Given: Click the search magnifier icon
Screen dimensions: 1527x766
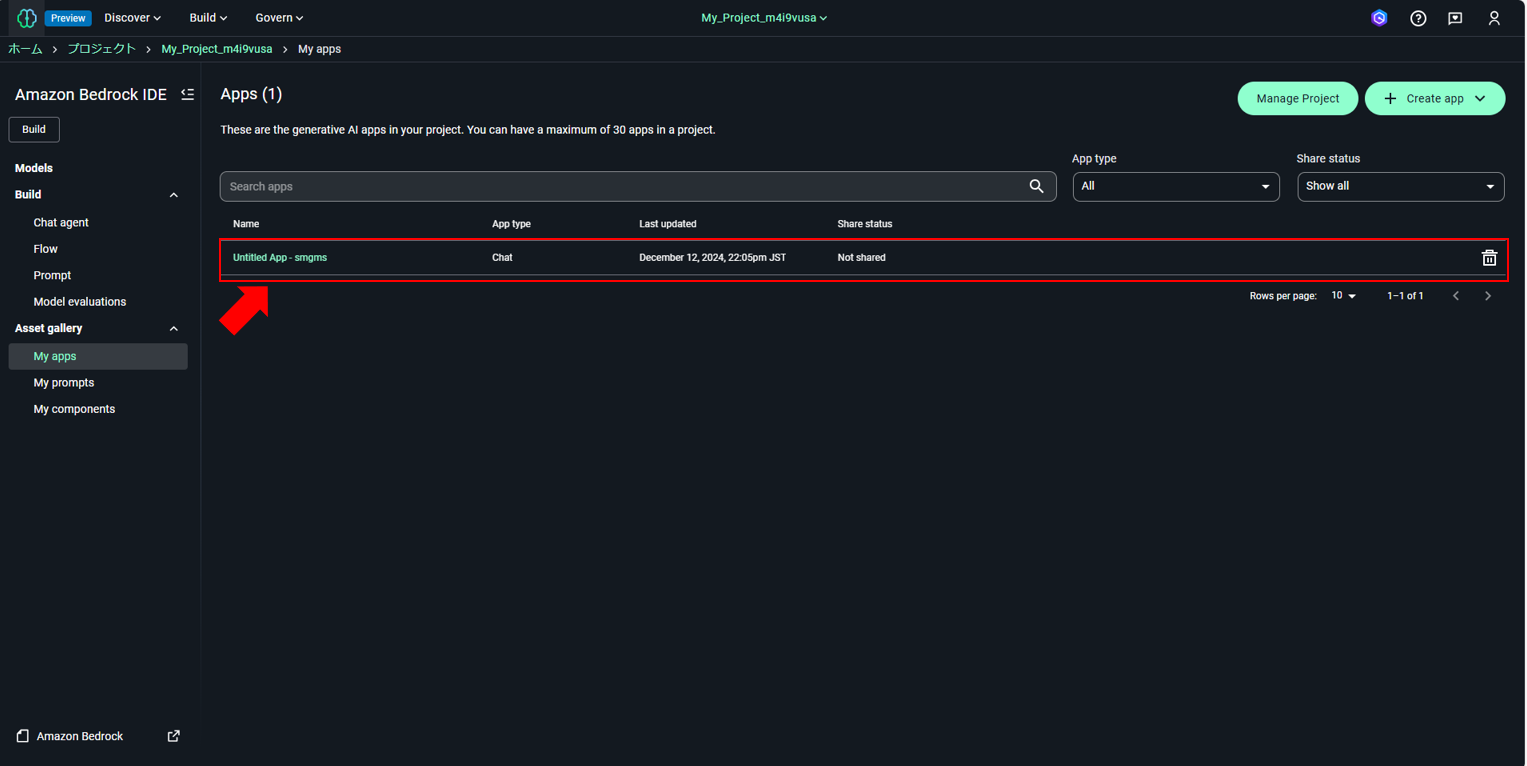Looking at the screenshot, I should [1036, 186].
